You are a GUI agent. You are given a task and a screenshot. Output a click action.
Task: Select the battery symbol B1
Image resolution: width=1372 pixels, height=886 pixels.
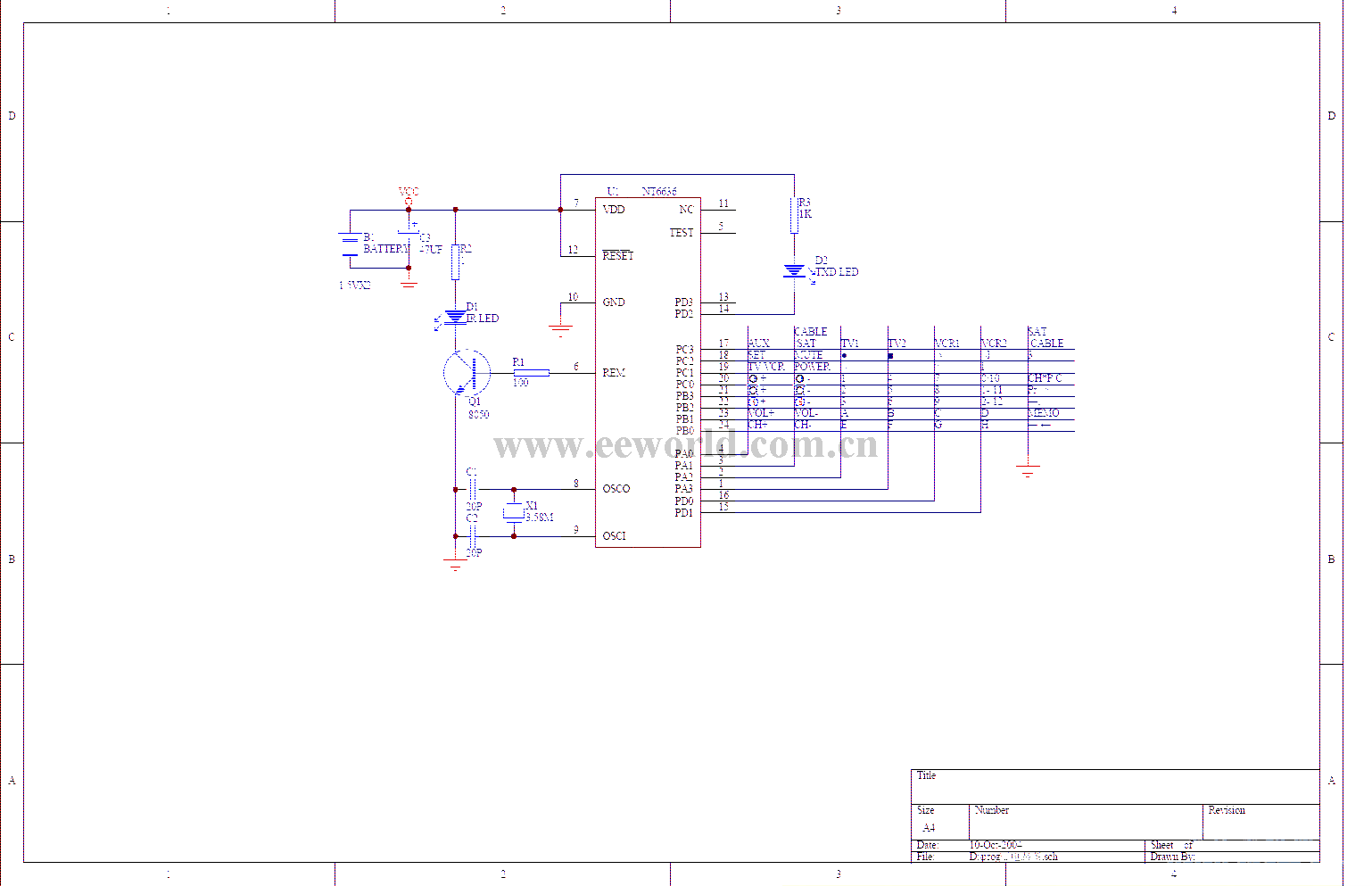click(x=350, y=245)
